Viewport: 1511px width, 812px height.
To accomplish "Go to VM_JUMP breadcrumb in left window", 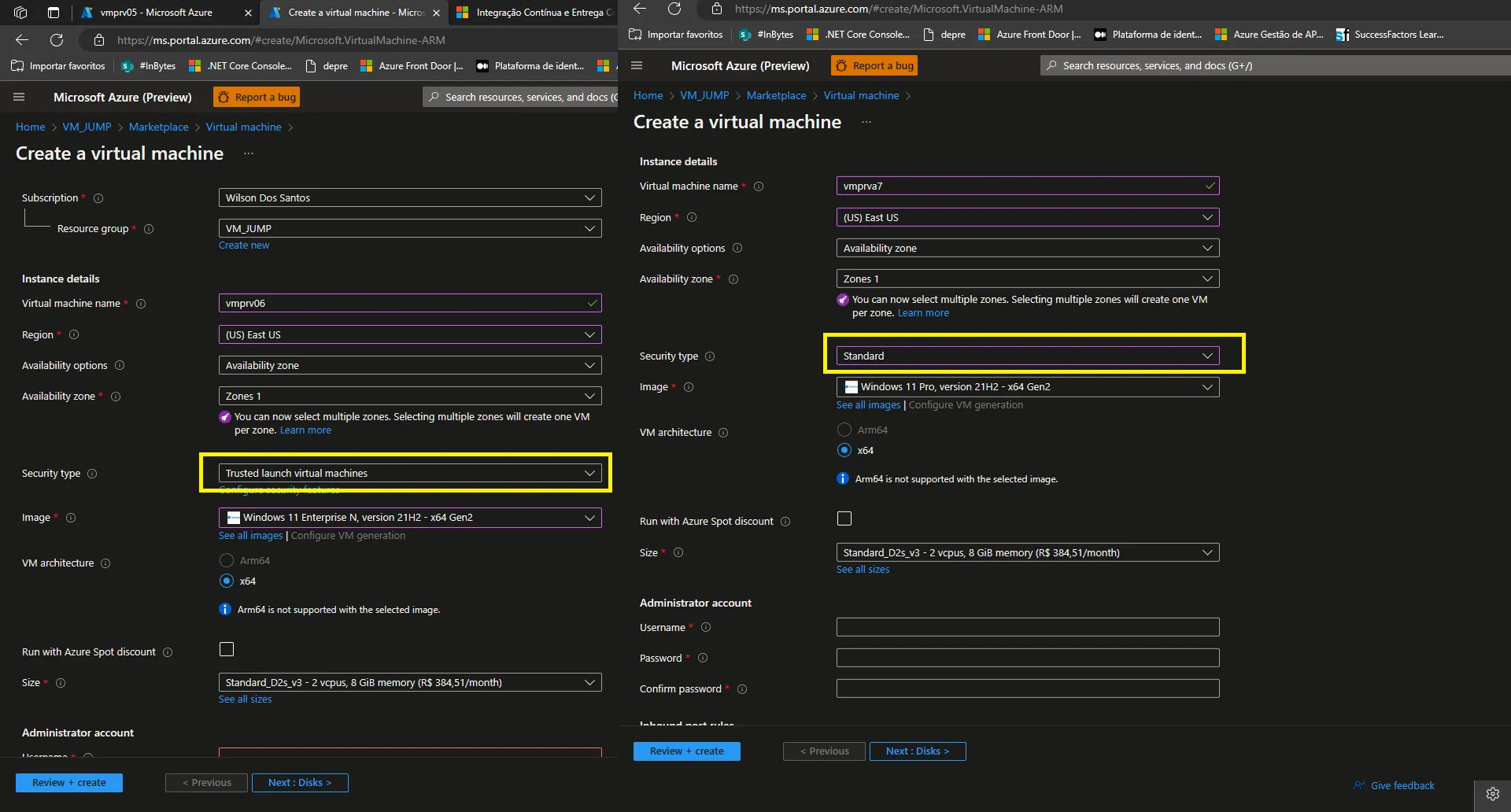I will 87,127.
